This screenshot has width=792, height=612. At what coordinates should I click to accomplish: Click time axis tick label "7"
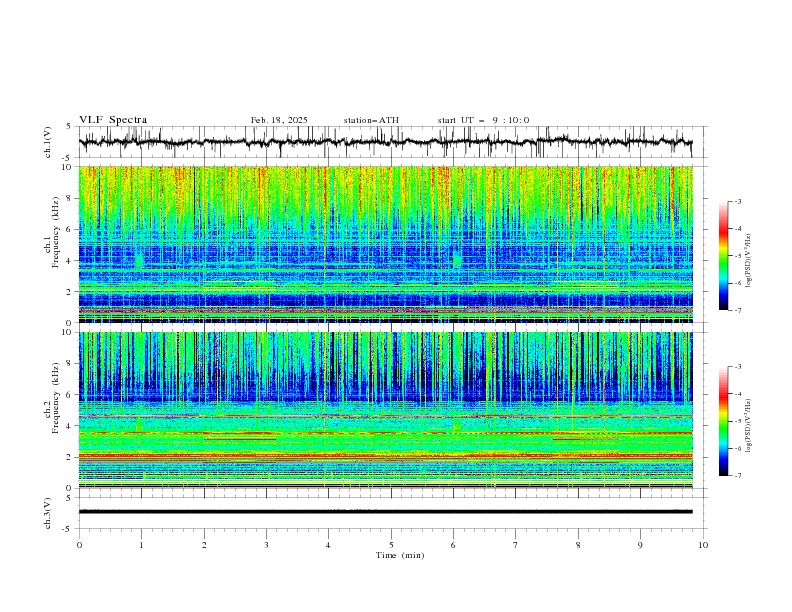[516, 545]
